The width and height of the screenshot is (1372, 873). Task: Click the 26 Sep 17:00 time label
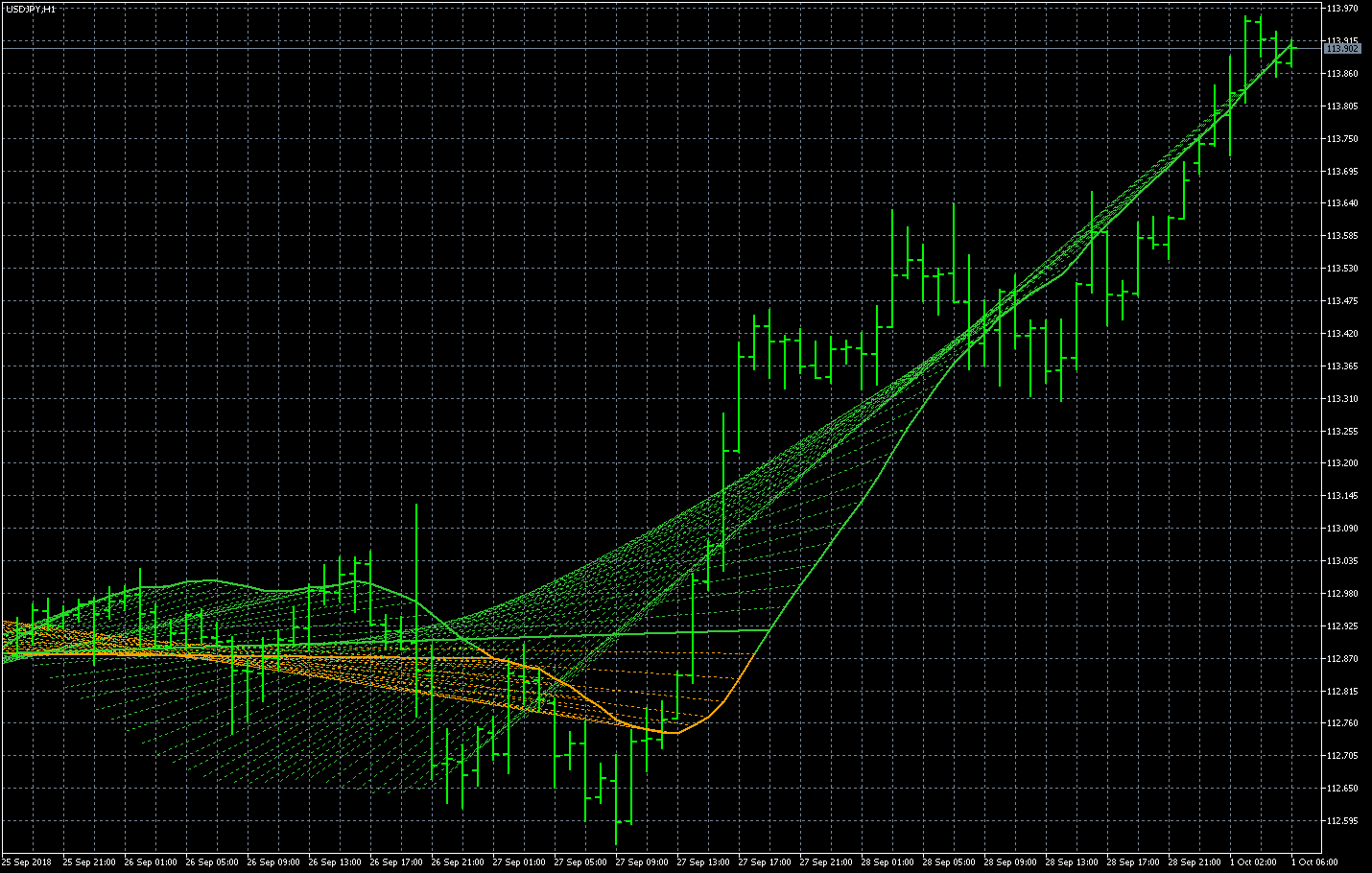pos(396,862)
